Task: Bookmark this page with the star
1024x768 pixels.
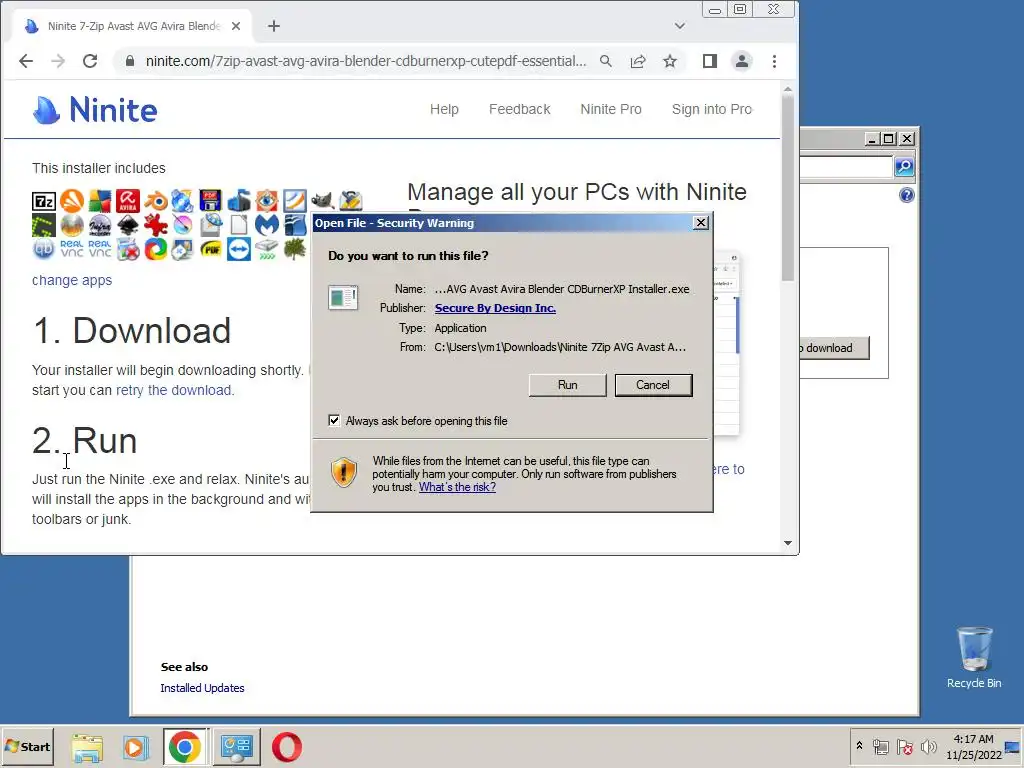Action: [670, 61]
